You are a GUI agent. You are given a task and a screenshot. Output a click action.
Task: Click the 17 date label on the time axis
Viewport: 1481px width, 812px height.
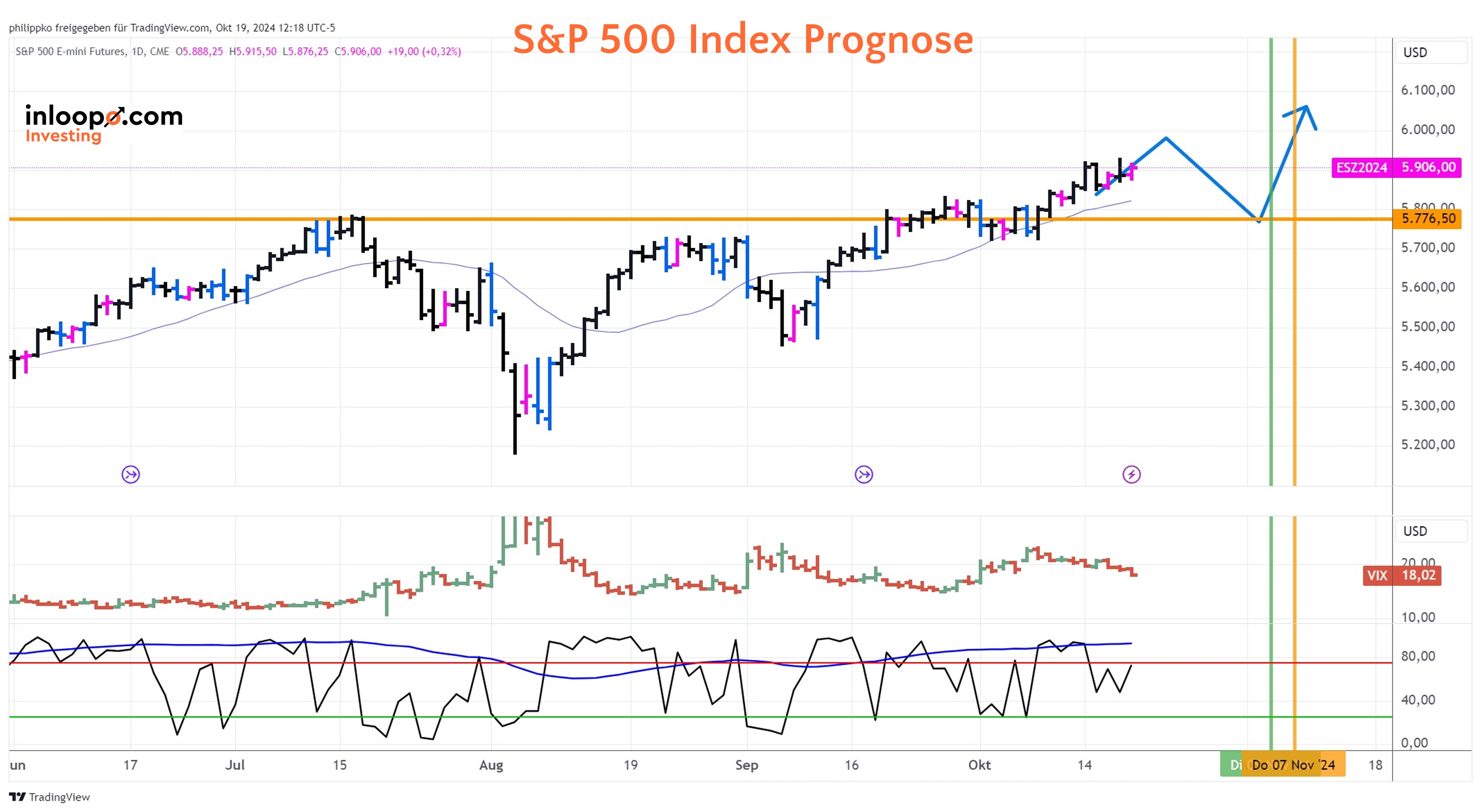pos(130,765)
